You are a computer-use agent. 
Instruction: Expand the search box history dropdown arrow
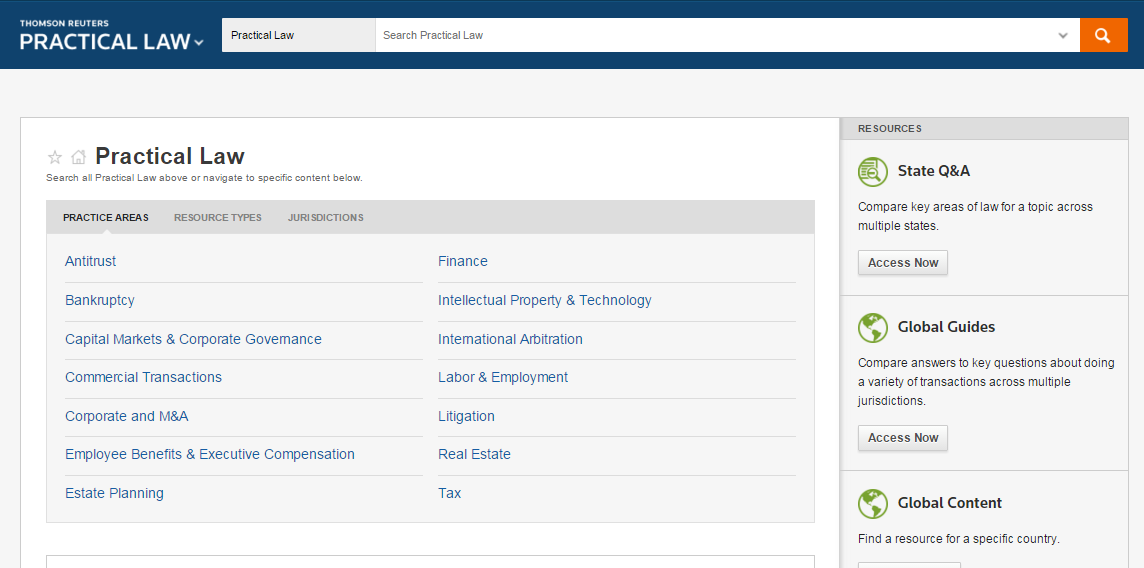[1063, 35]
